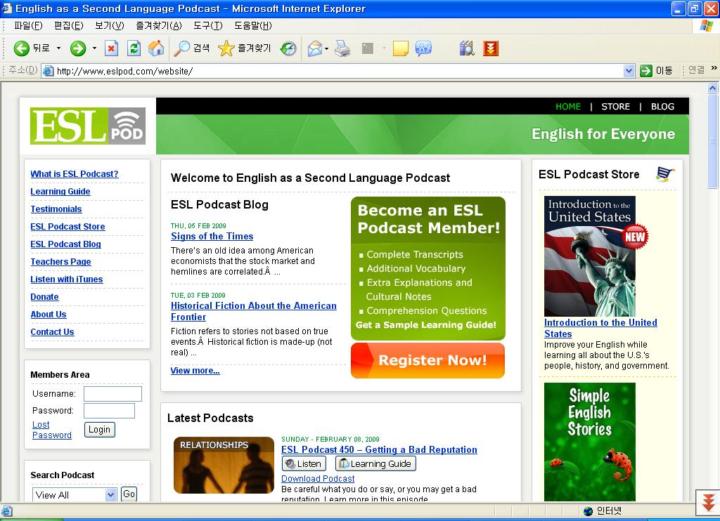Click the film reel toolbar icon

(467, 48)
